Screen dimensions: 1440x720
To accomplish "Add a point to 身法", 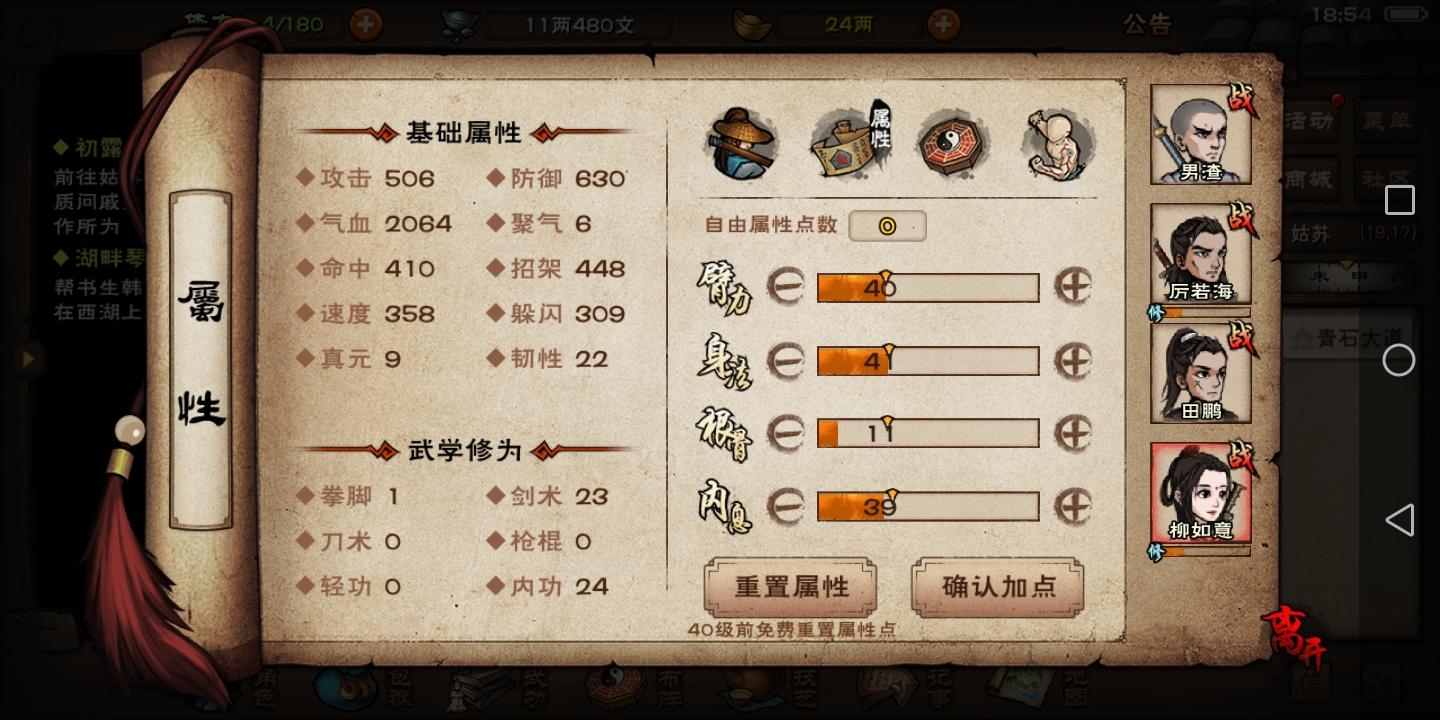I will pos(1073,361).
